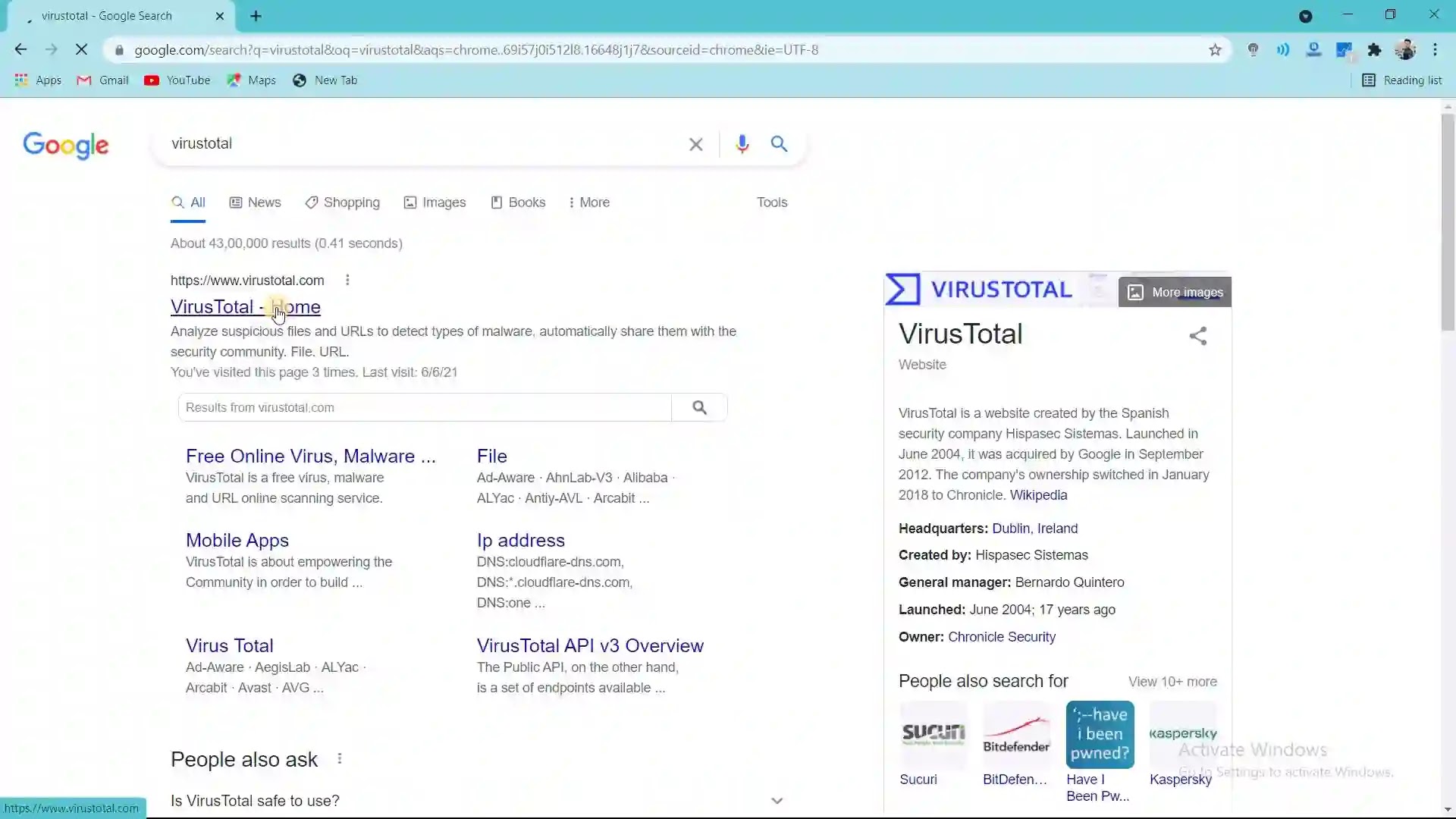Open three-dot options beside virustotal.com URL

point(347,281)
